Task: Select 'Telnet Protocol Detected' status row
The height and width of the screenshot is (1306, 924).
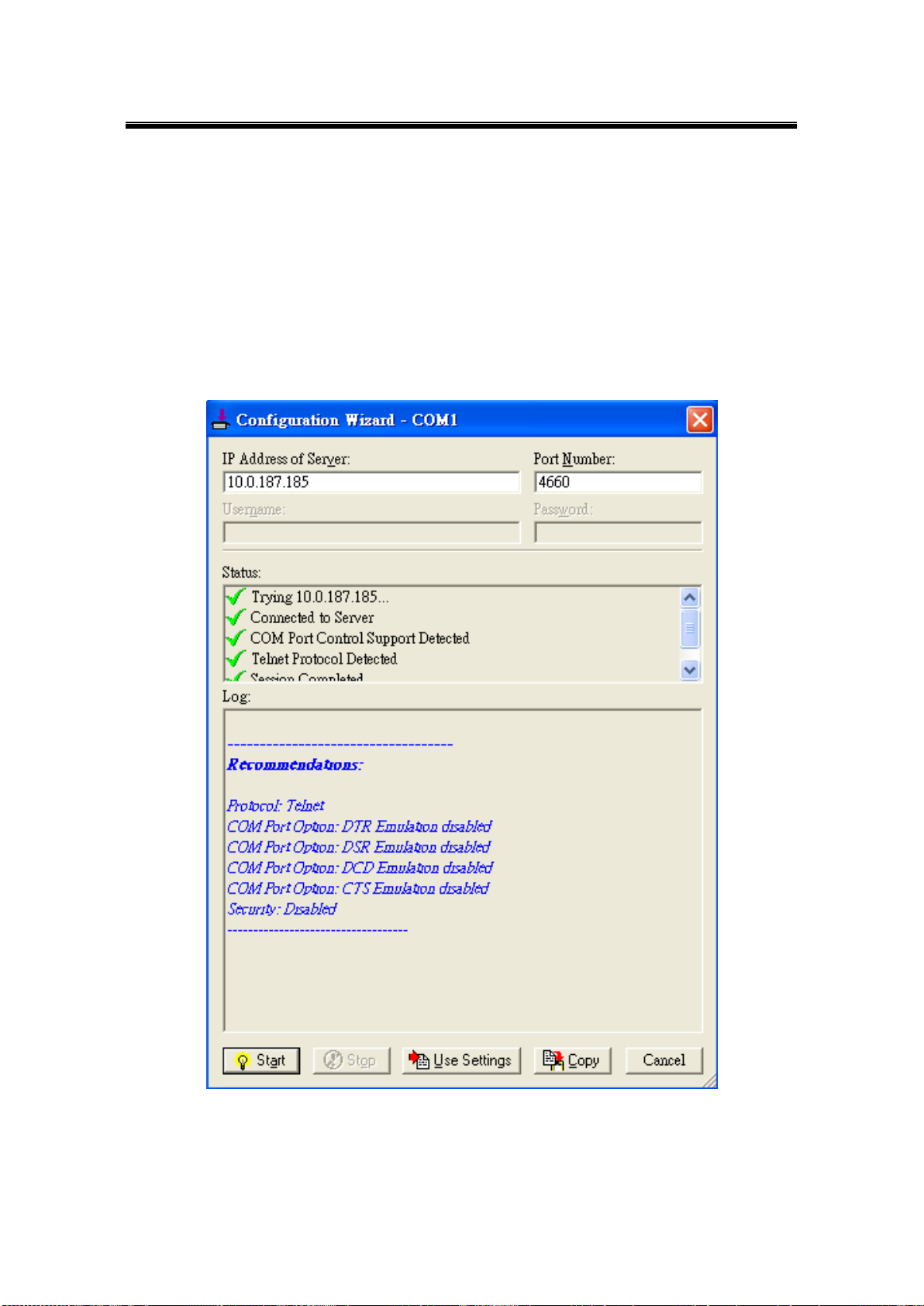Action: [x=324, y=659]
